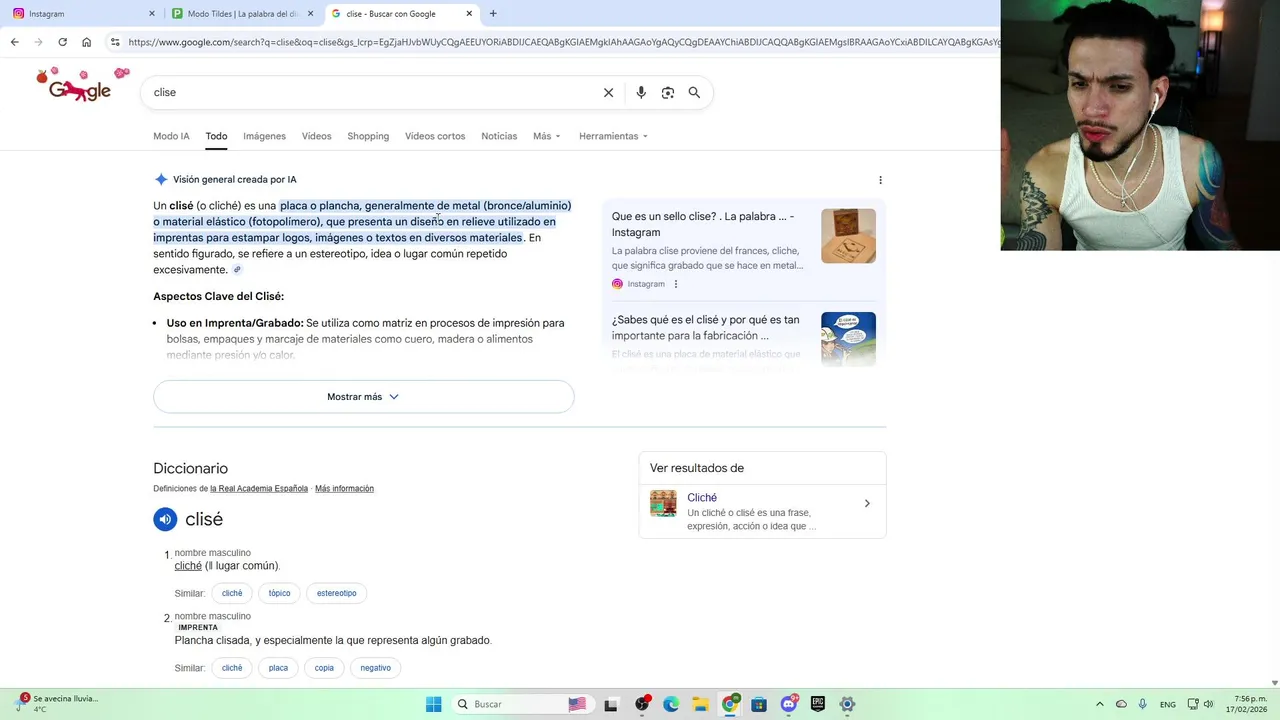This screenshot has height=720, width=1280.
Task: Select the Imágenes search tab
Action: tap(264, 136)
